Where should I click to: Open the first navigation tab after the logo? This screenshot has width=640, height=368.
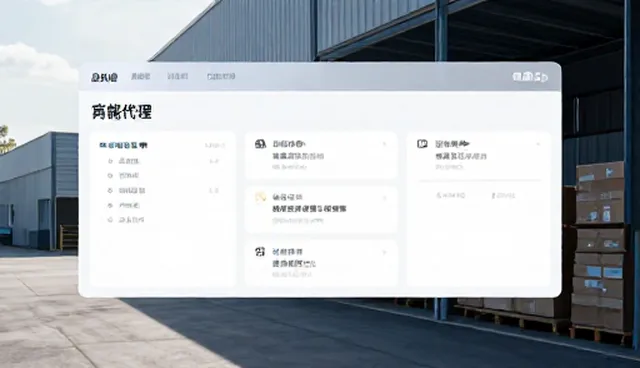point(141,76)
